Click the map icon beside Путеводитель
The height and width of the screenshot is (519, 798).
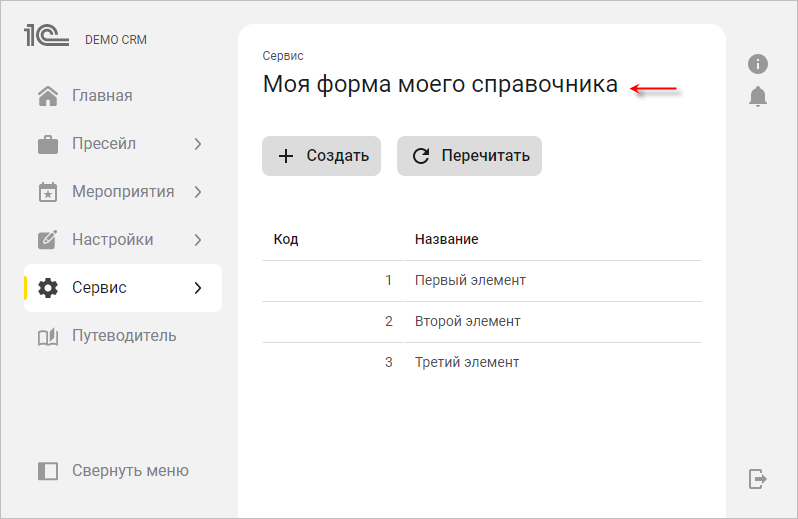click(48, 336)
